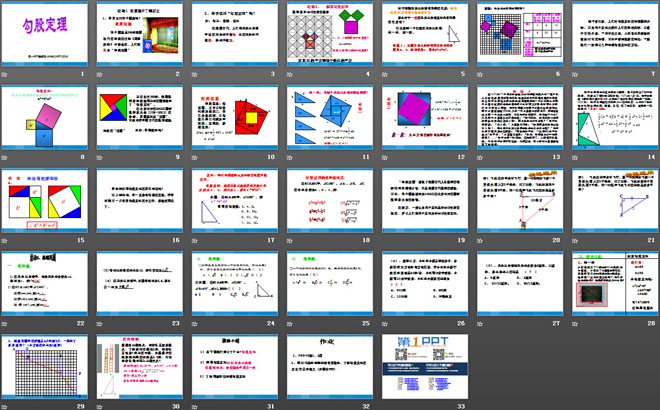660x410 pixels.
Task: Choose slide 5 with small right triangle
Action: point(425,34)
